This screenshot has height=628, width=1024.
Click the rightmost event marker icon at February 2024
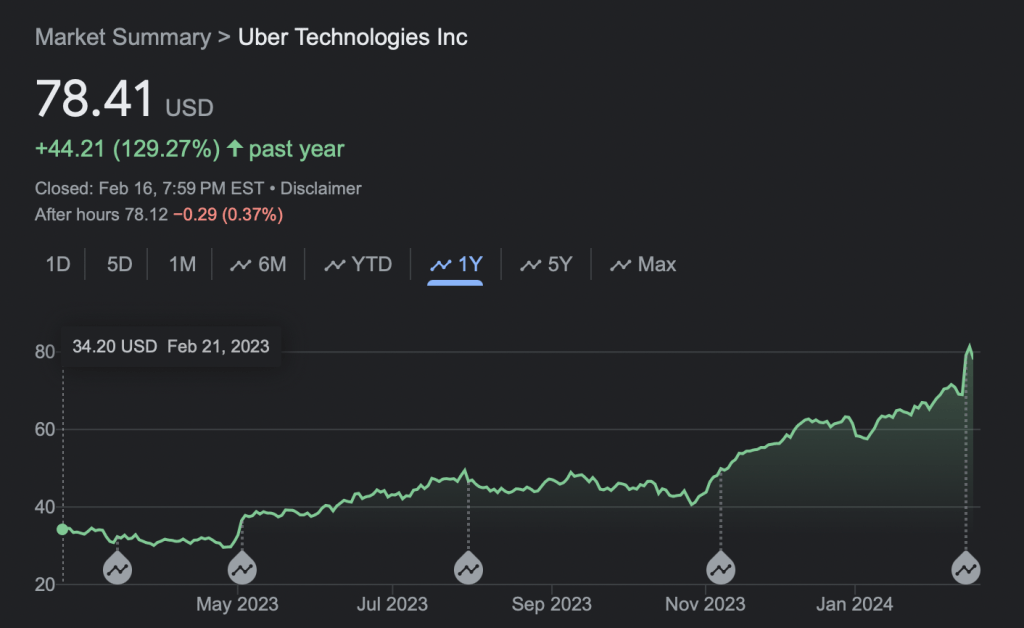click(x=966, y=569)
